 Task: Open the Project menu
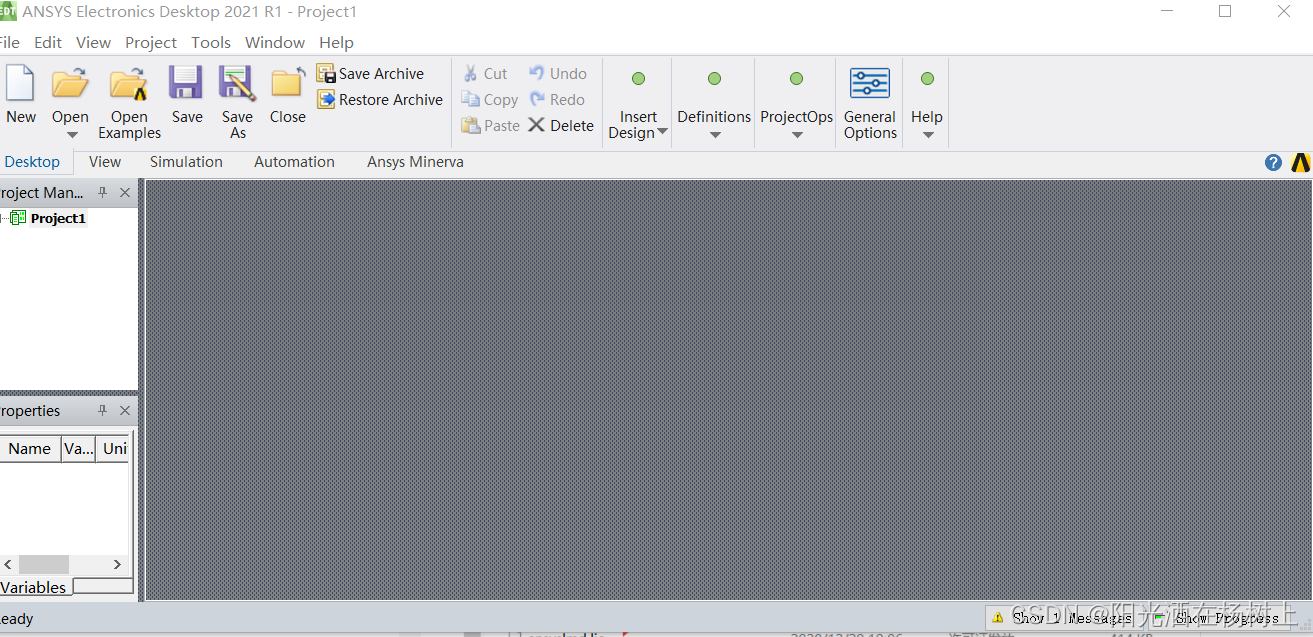151,43
